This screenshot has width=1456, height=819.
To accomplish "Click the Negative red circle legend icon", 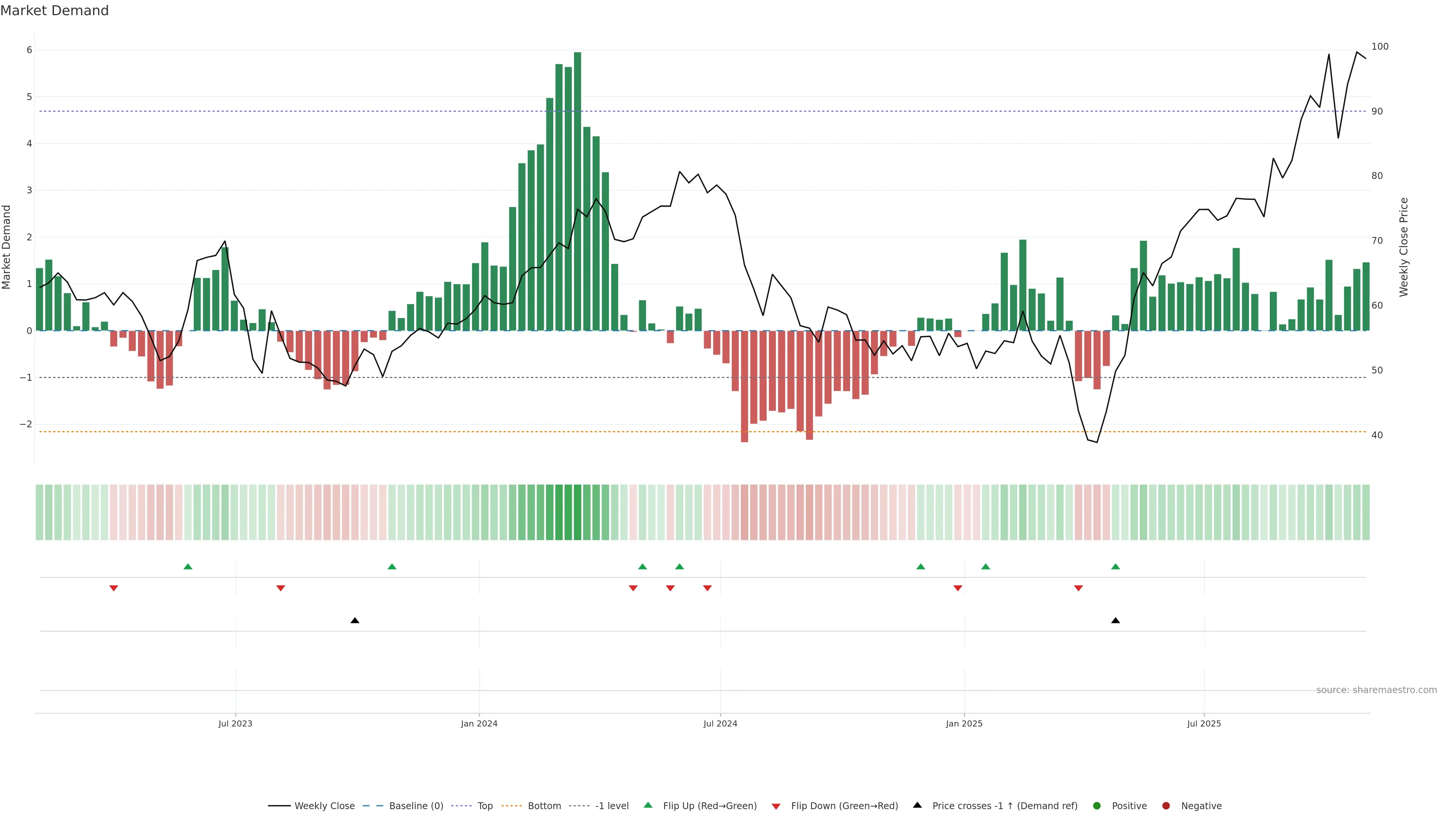I will [x=1166, y=806].
